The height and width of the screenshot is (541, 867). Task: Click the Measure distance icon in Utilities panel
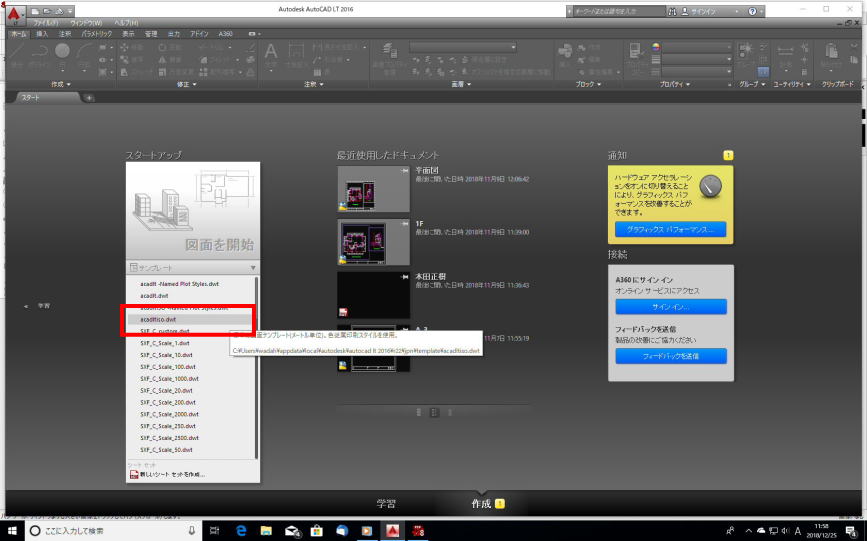pyautogui.click(x=785, y=51)
